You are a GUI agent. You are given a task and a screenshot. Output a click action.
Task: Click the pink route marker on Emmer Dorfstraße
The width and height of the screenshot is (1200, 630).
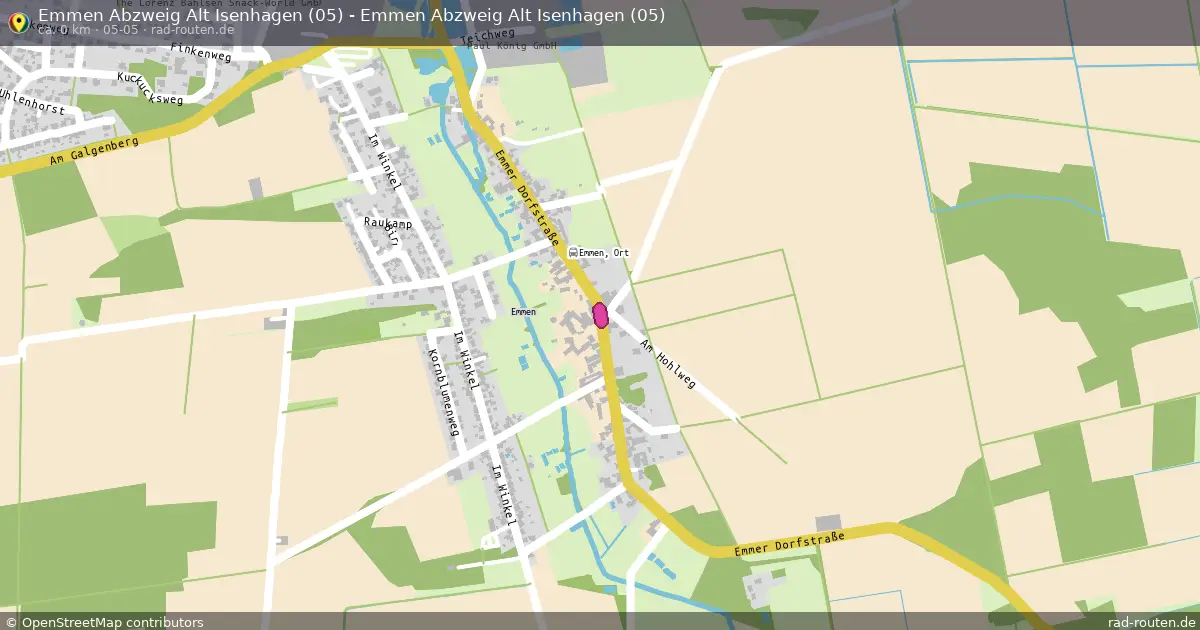pos(601,315)
